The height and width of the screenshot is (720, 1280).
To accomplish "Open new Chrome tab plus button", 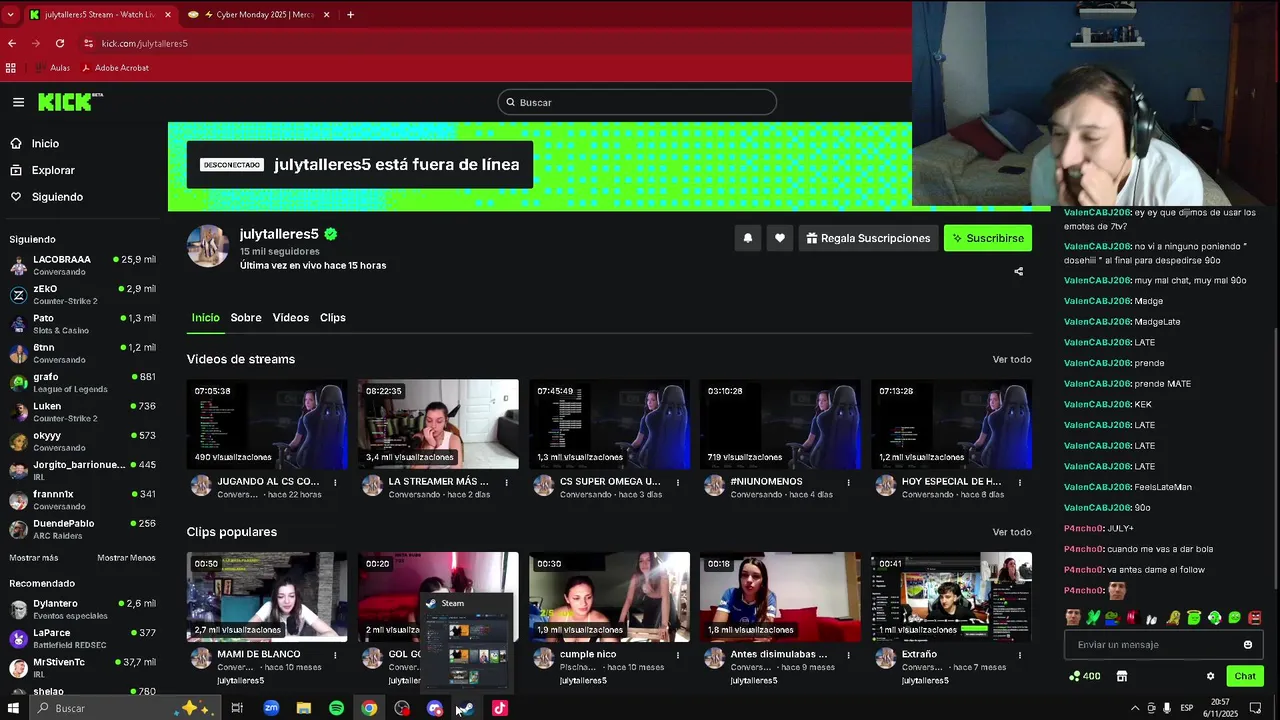I will (x=350, y=15).
